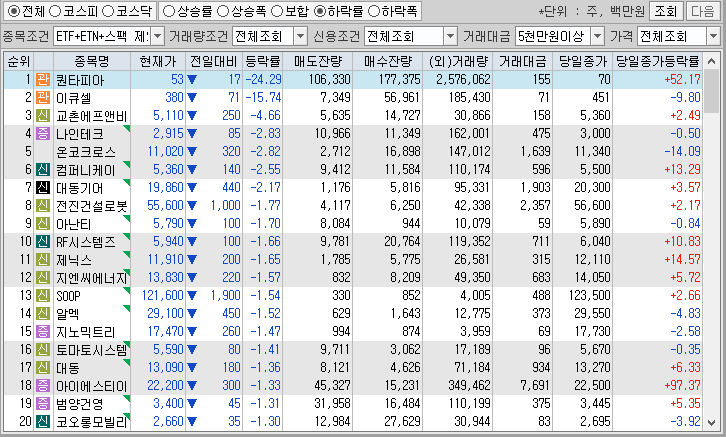Click the 증 badge beside 아이에스티이

pos(43,385)
